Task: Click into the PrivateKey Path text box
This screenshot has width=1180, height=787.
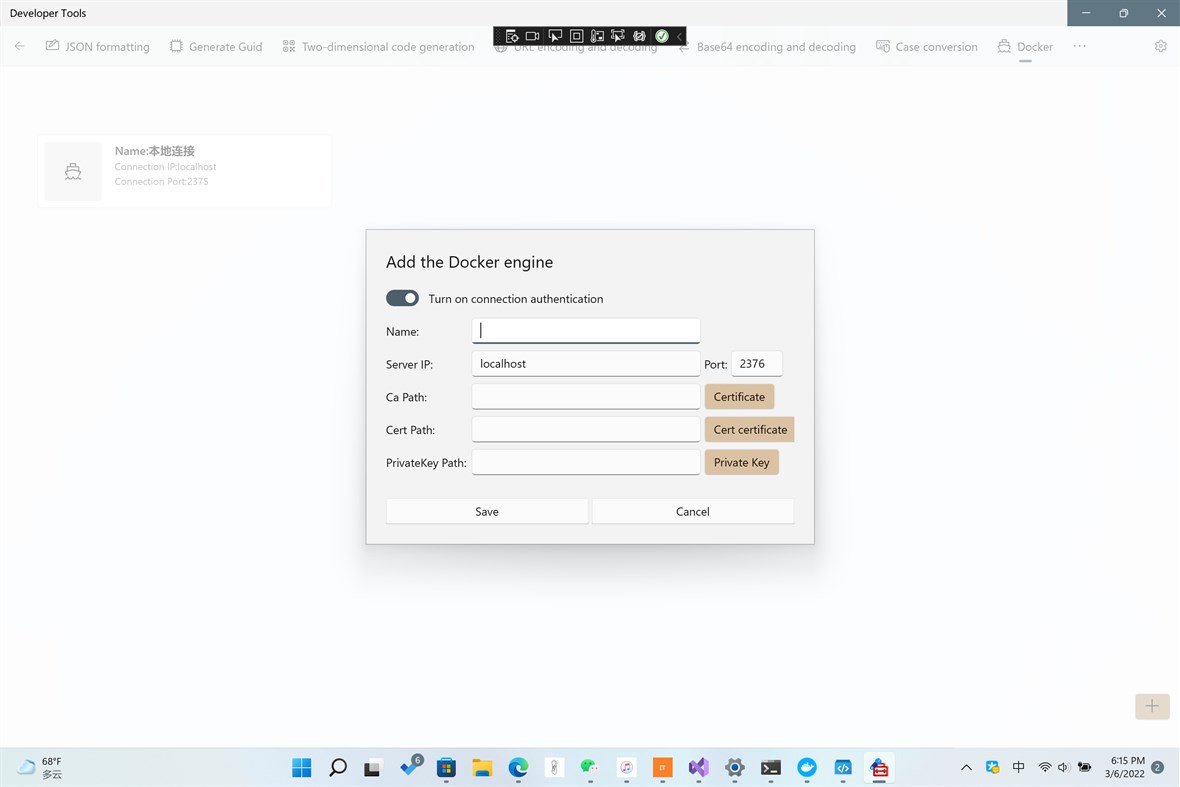Action: point(585,463)
